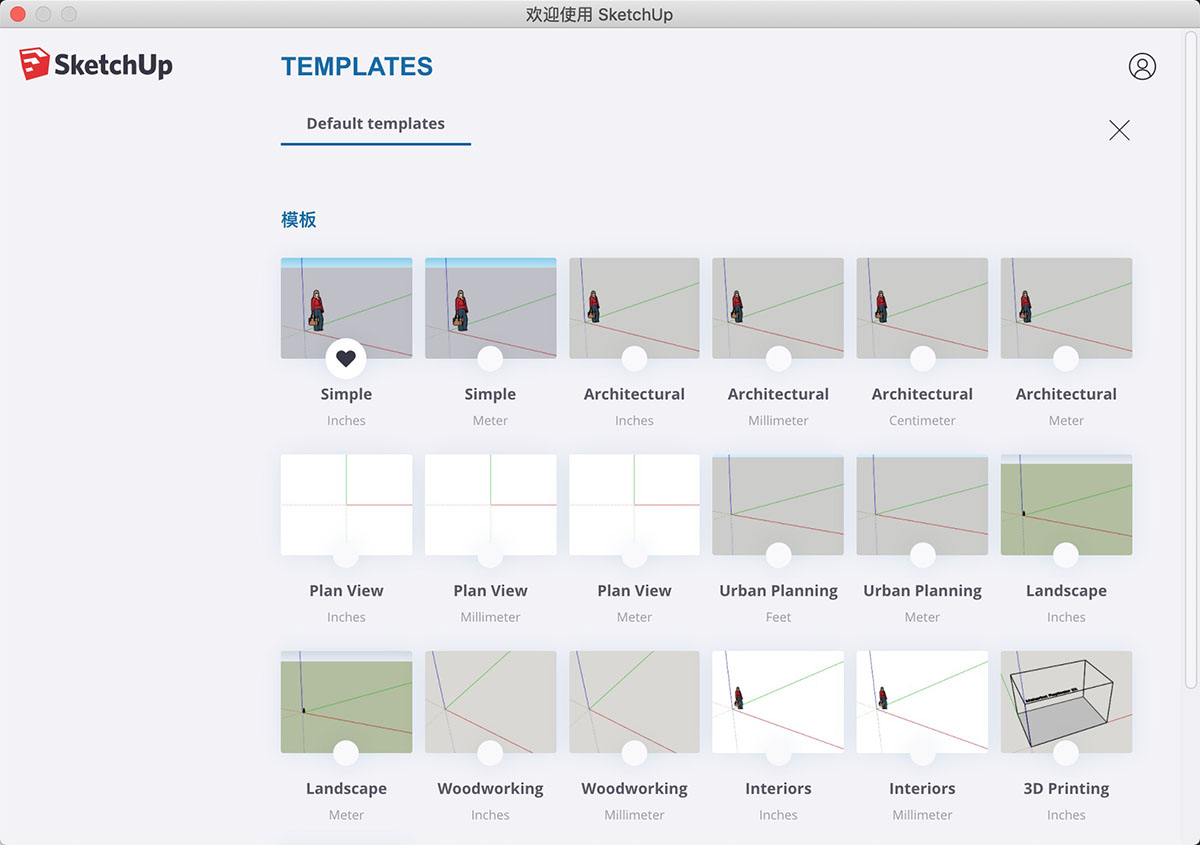Open the Woodworking Millimeter template thumbnail

[634, 700]
